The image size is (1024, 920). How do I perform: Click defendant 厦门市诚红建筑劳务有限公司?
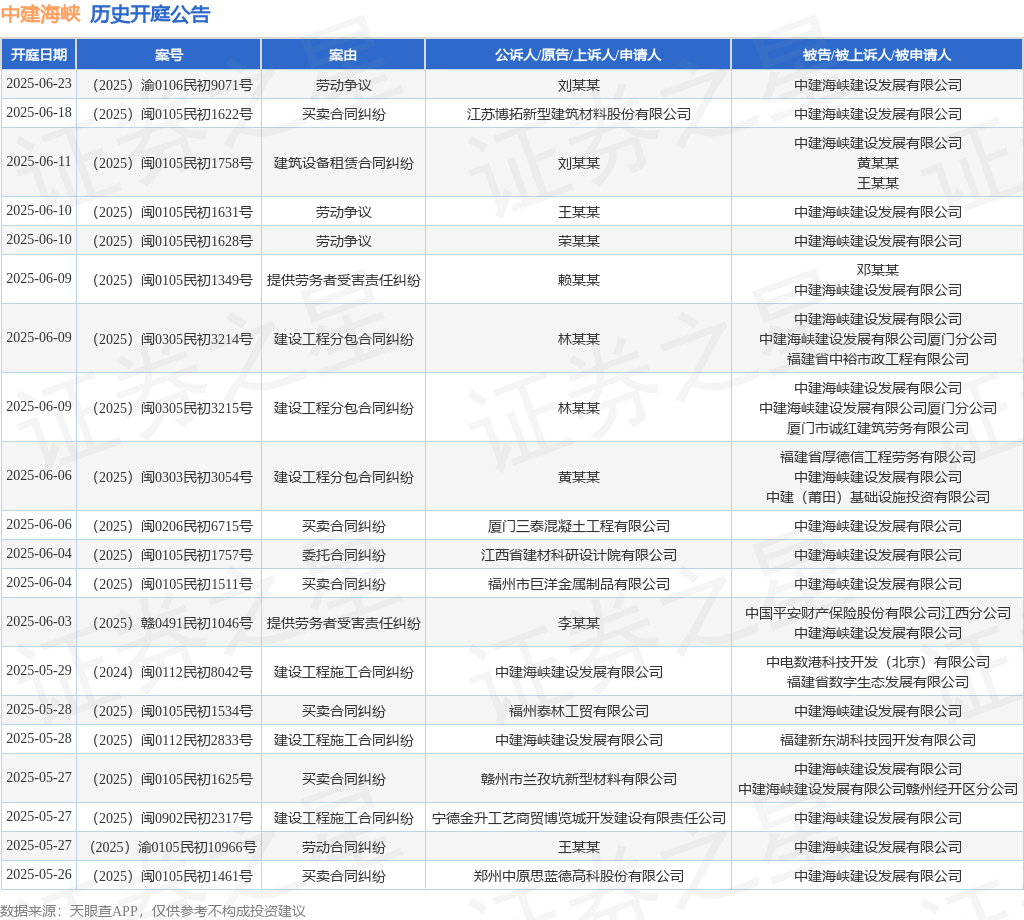[x=878, y=428]
